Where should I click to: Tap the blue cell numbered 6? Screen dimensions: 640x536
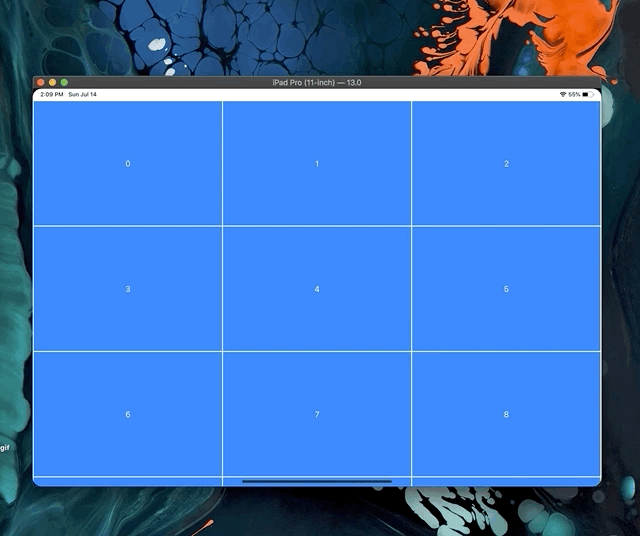(128, 414)
